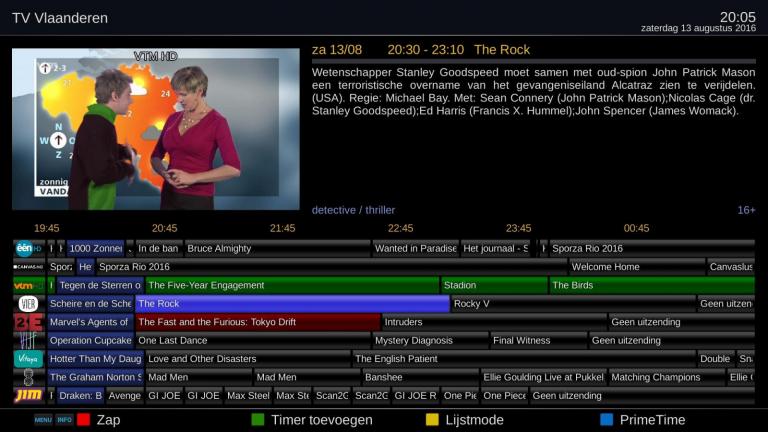This screenshot has width=768, height=432.
Task: Click the 22:45 timeline marker
Action: [x=400, y=228]
